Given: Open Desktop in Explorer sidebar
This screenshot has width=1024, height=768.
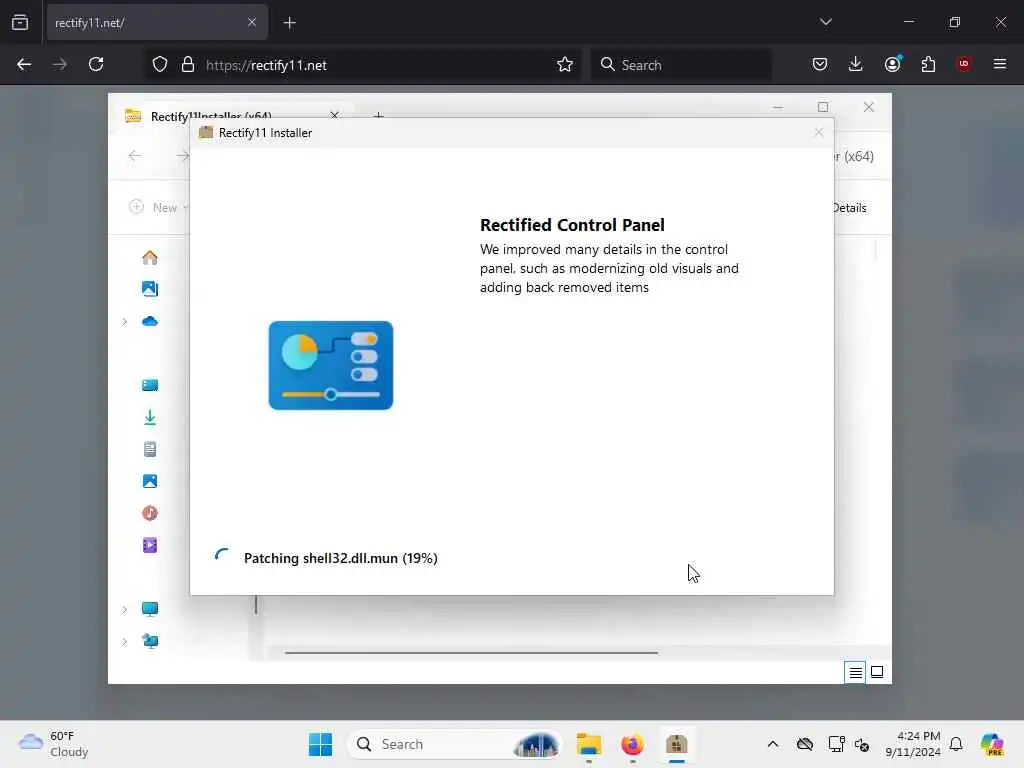Looking at the screenshot, I should 150,385.
